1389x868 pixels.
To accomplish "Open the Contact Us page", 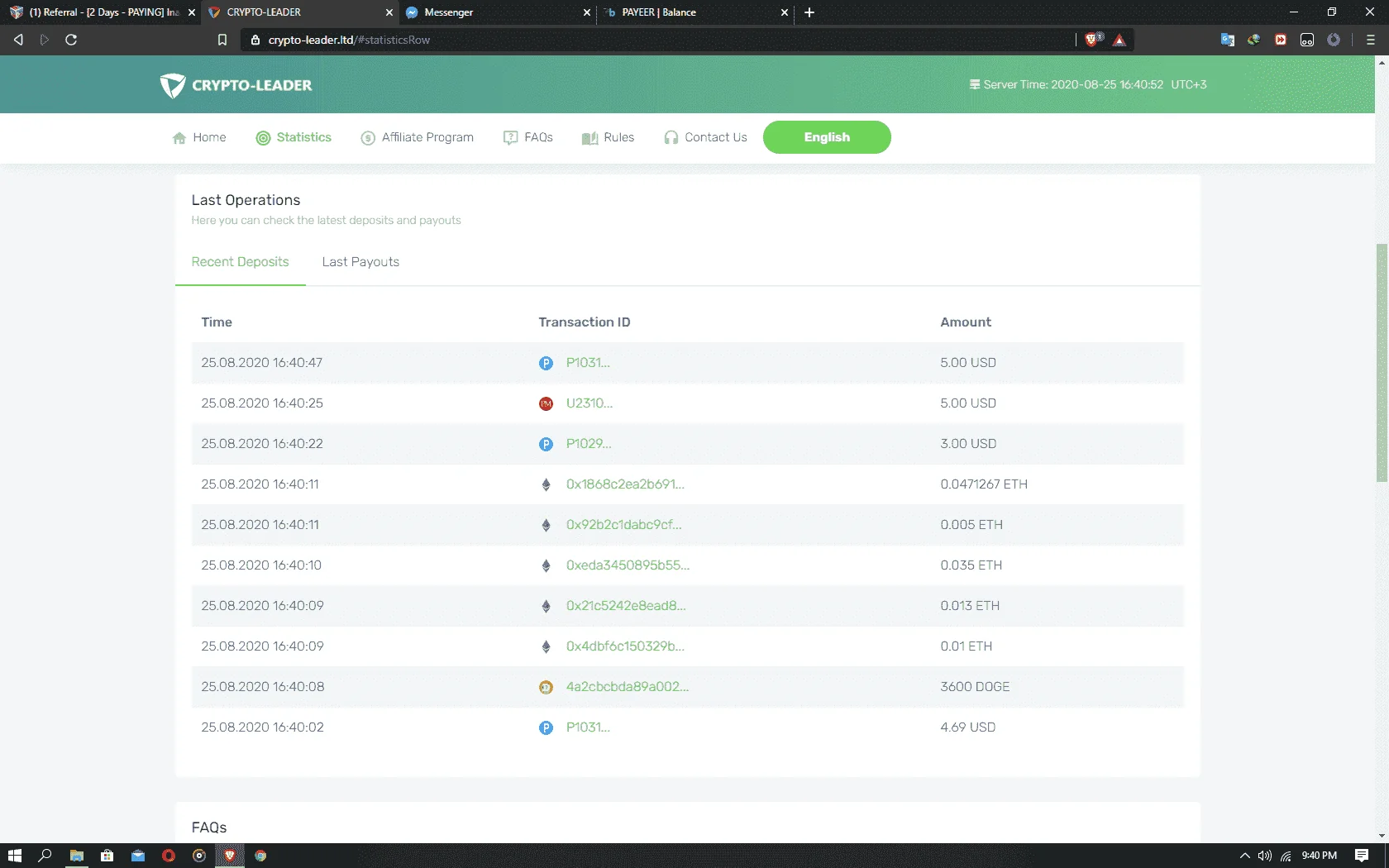I will point(705,137).
